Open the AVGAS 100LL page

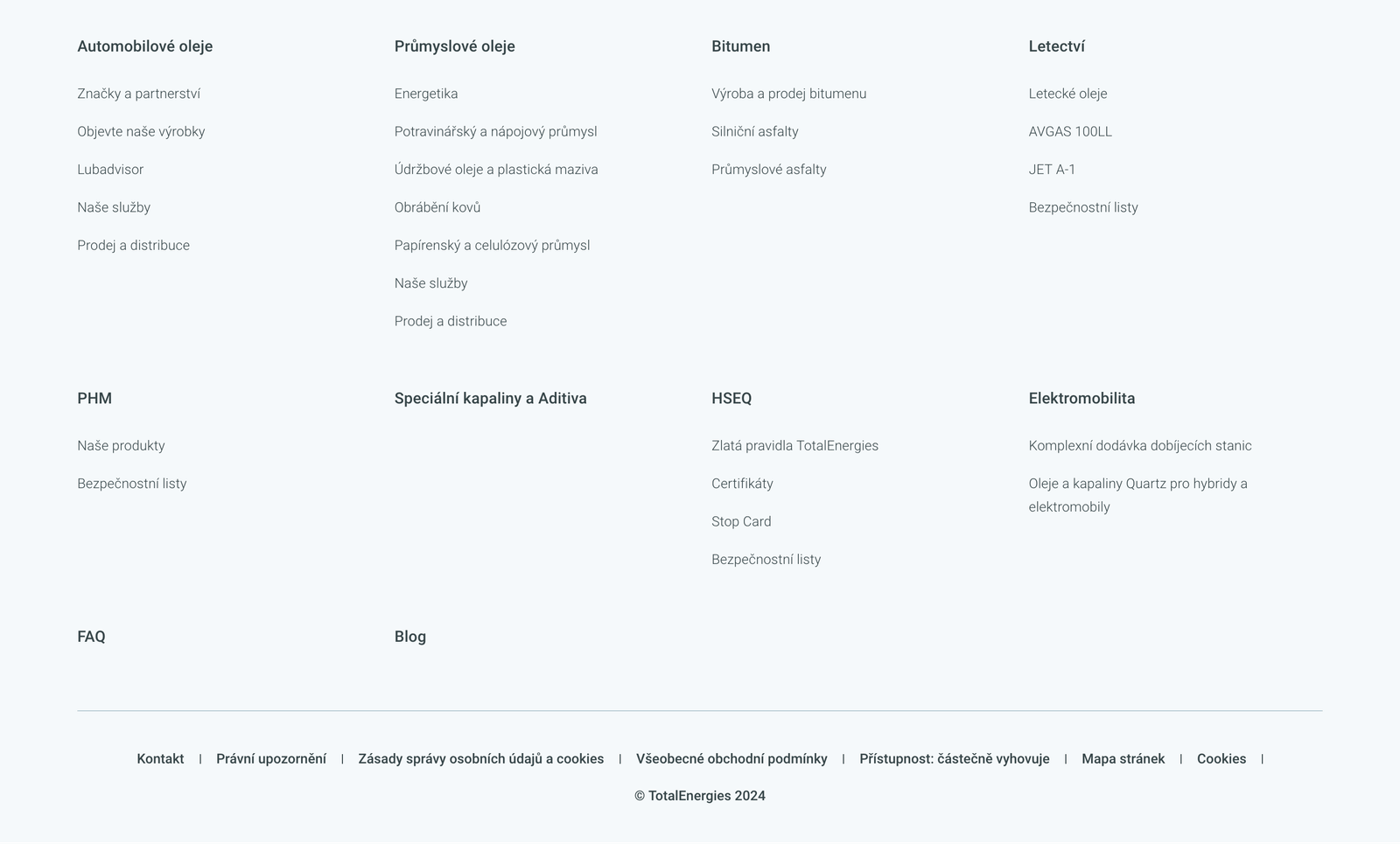(1070, 131)
